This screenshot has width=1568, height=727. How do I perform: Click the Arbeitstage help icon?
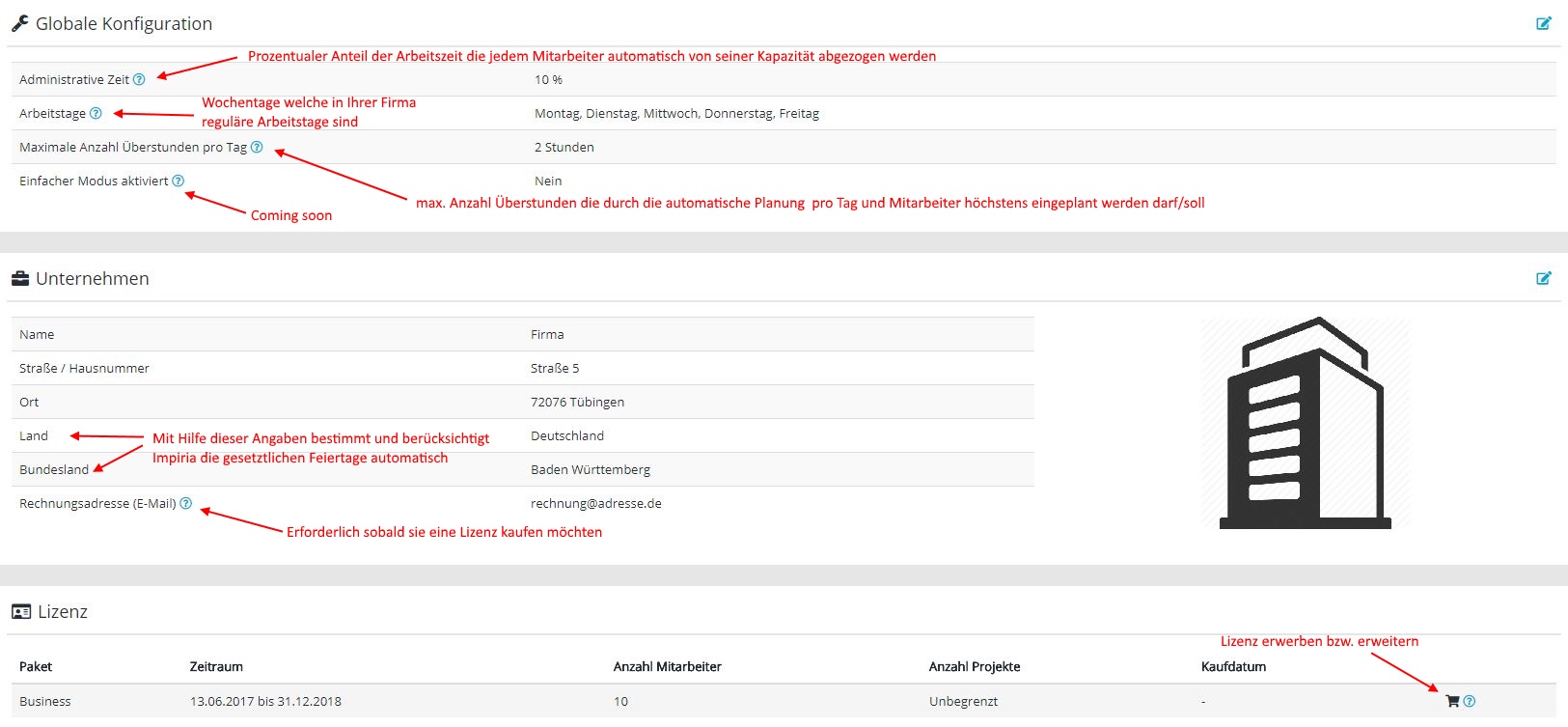(96, 113)
